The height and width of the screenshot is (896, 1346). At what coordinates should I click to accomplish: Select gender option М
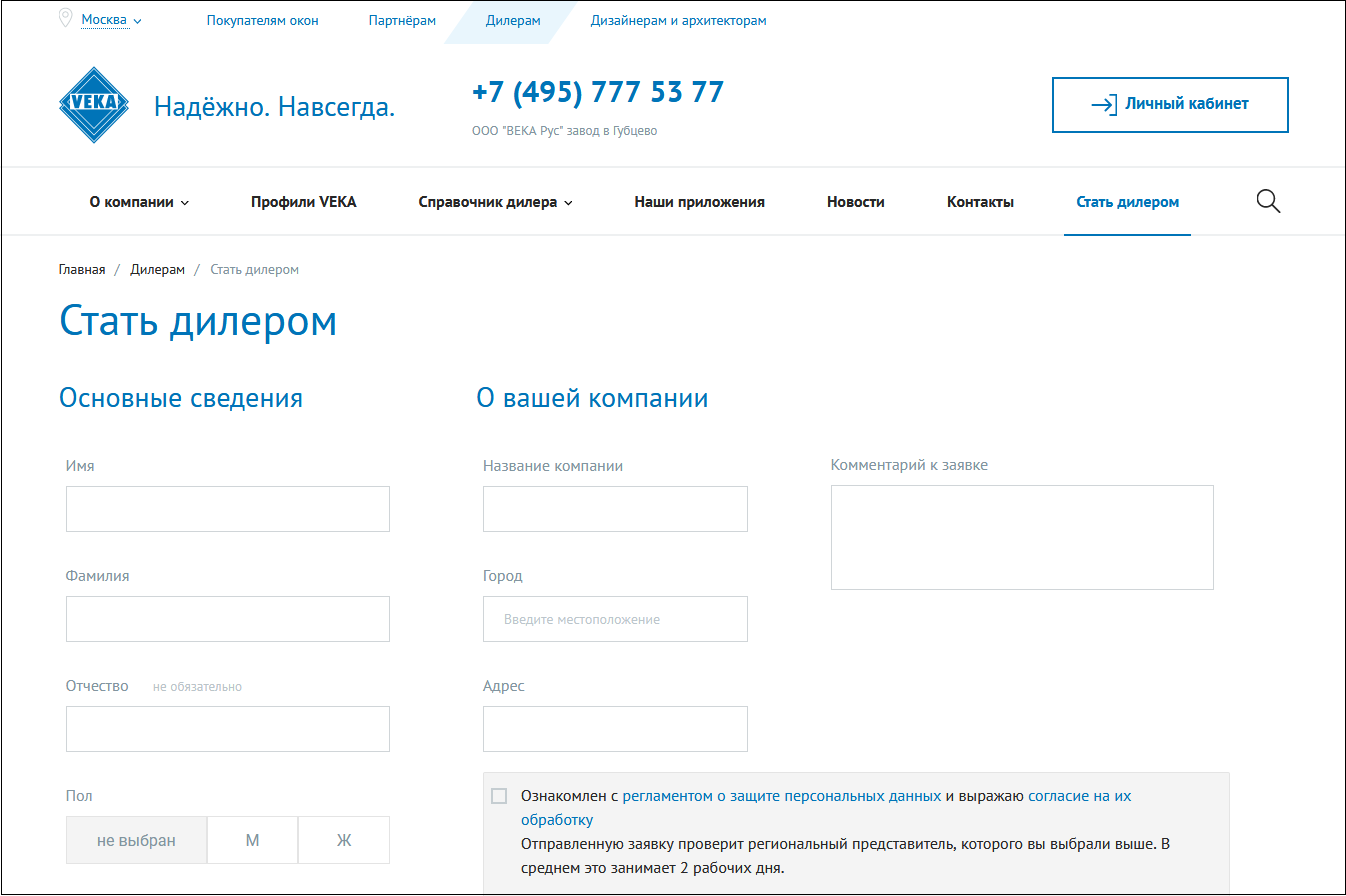click(252, 840)
